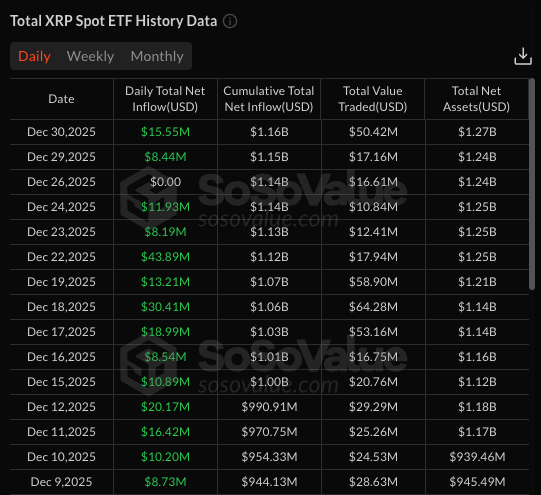Click the $970.75M cumulative inflow cell
This screenshot has height=495, width=541.
[269, 432]
